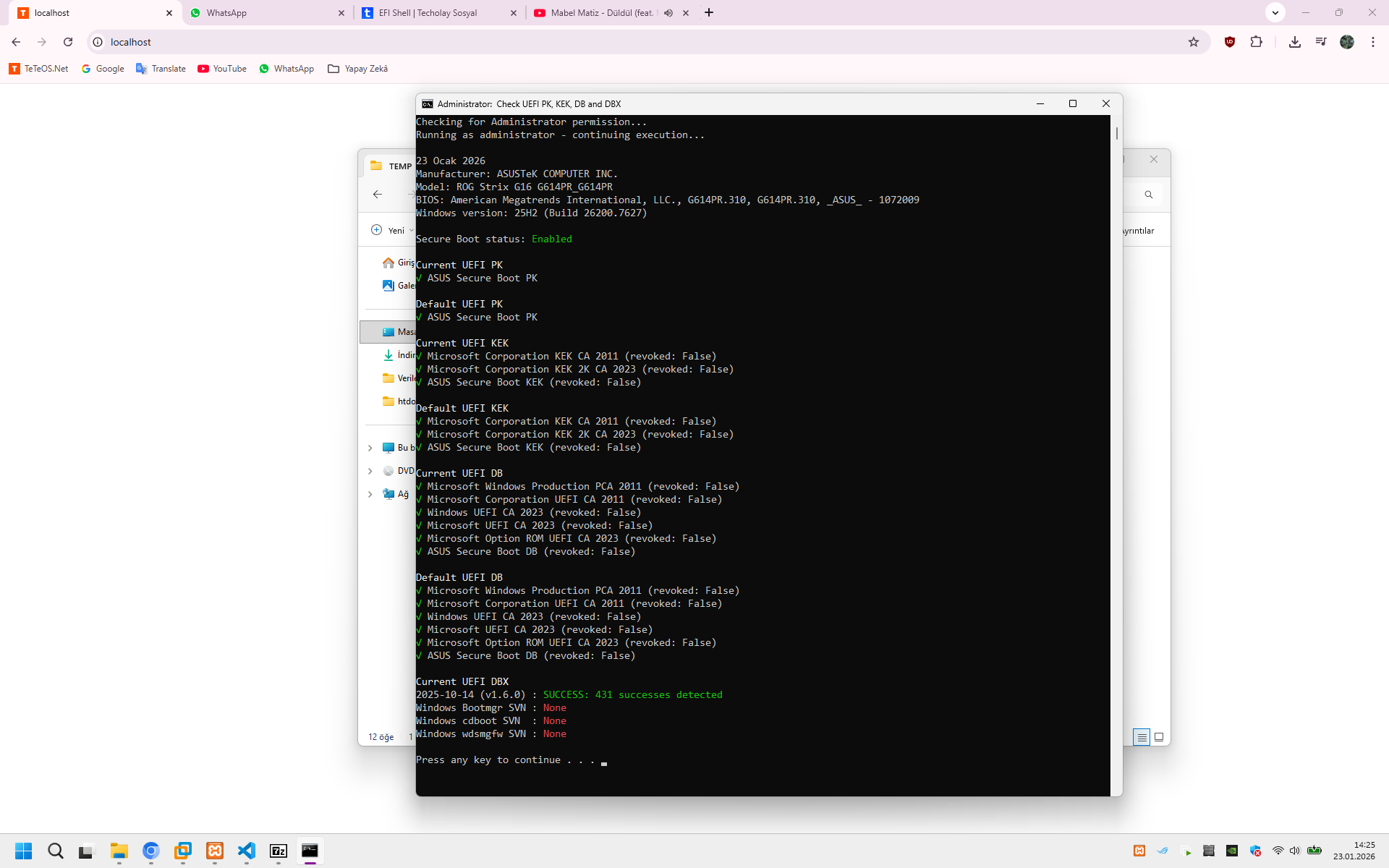Click the search icon in File Explorer
This screenshot has height=868, width=1389.
(x=1148, y=195)
